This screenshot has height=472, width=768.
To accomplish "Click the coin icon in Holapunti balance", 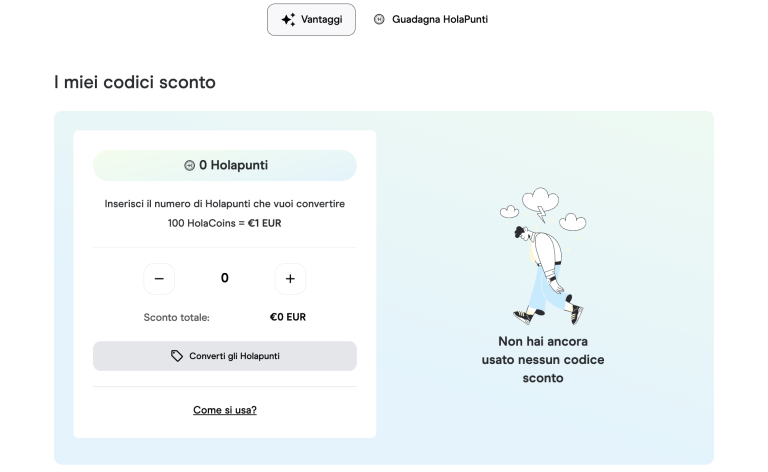I will pos(190,166).
